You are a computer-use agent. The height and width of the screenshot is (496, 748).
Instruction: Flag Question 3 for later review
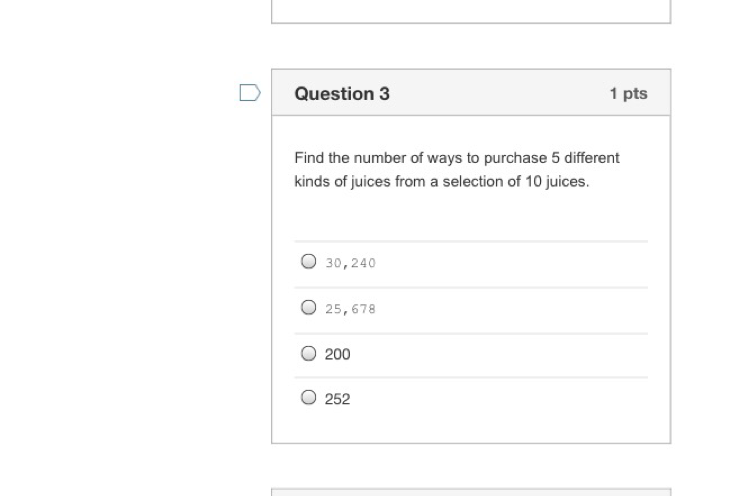[x=250, y=93]
